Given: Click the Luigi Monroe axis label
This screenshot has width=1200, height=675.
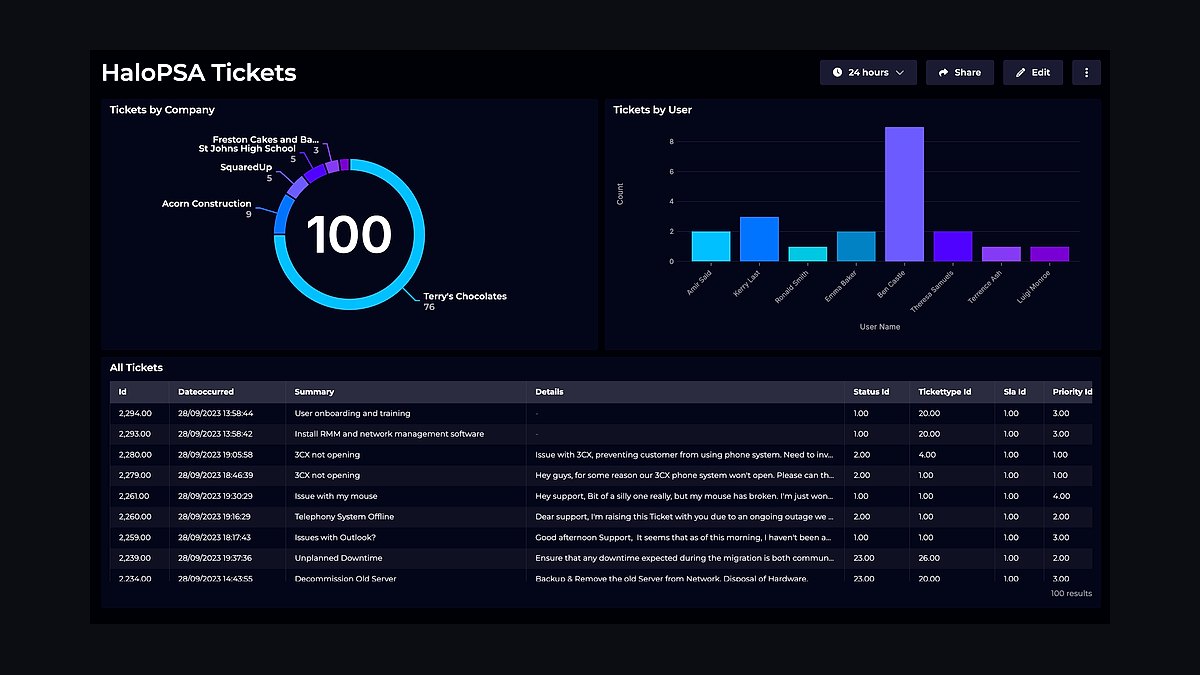Looking at the screenshot, I should [1033, 286].
